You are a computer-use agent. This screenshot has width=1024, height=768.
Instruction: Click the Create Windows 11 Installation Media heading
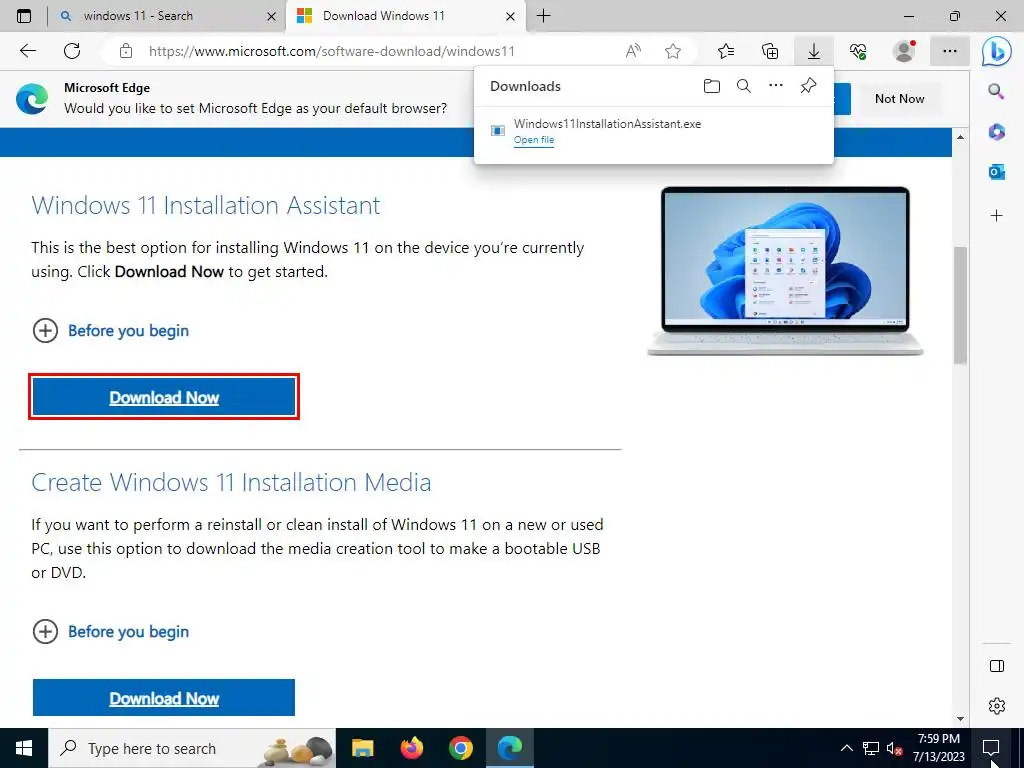[x=231, y=482]
